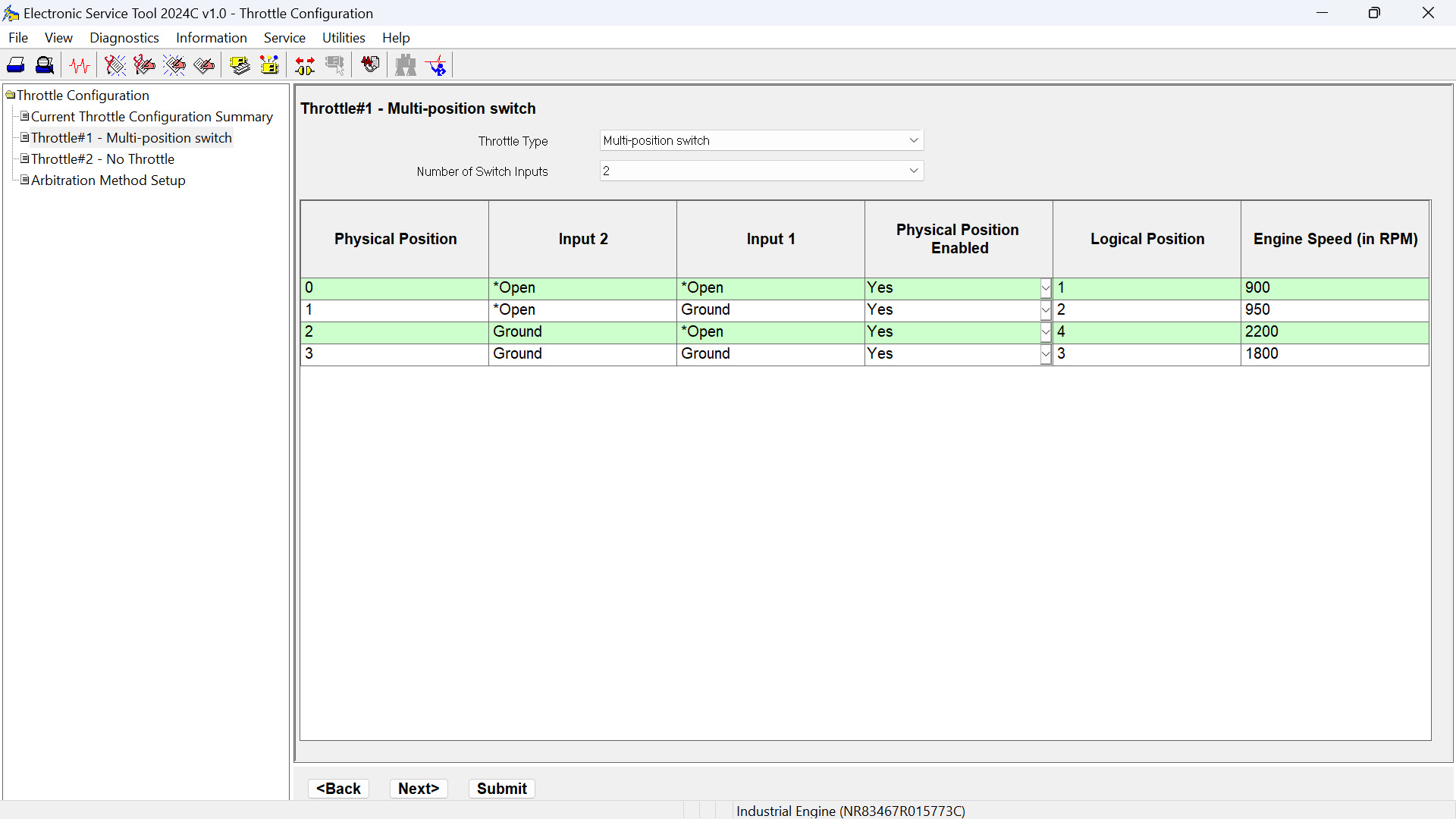1456x819 pixels.
Task: Click Input 2 Ground cell in row 2
Action: (x=583, y=332)
